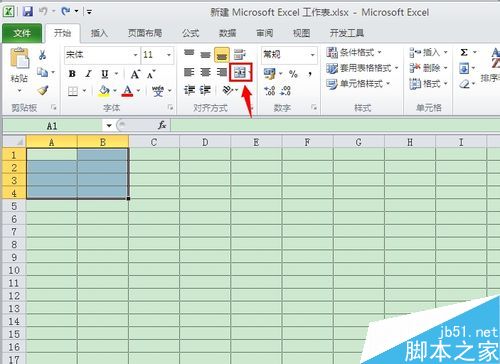Toggle Bold formatting
Viewport: 500px width, 364px height.
(72, 74)
